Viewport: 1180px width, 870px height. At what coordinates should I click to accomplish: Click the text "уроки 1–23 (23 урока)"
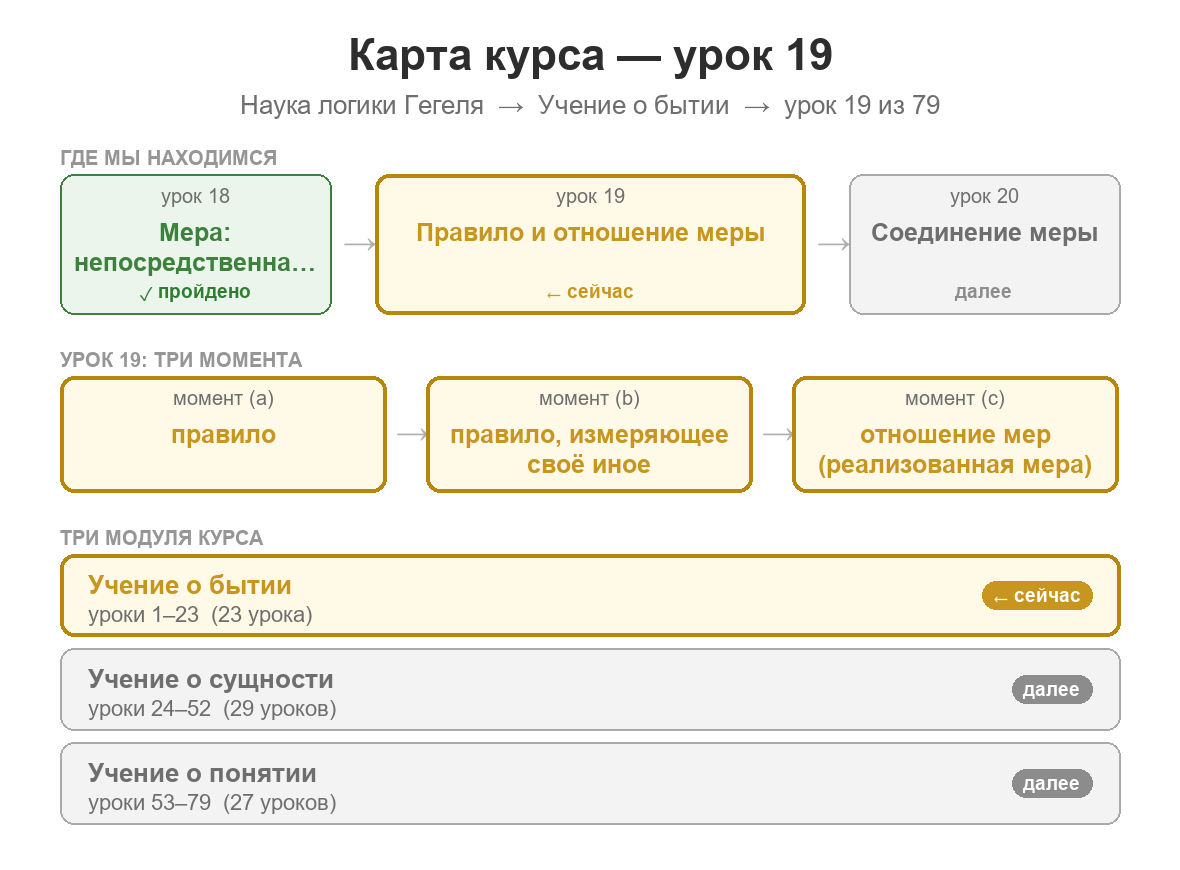(200, 615)
